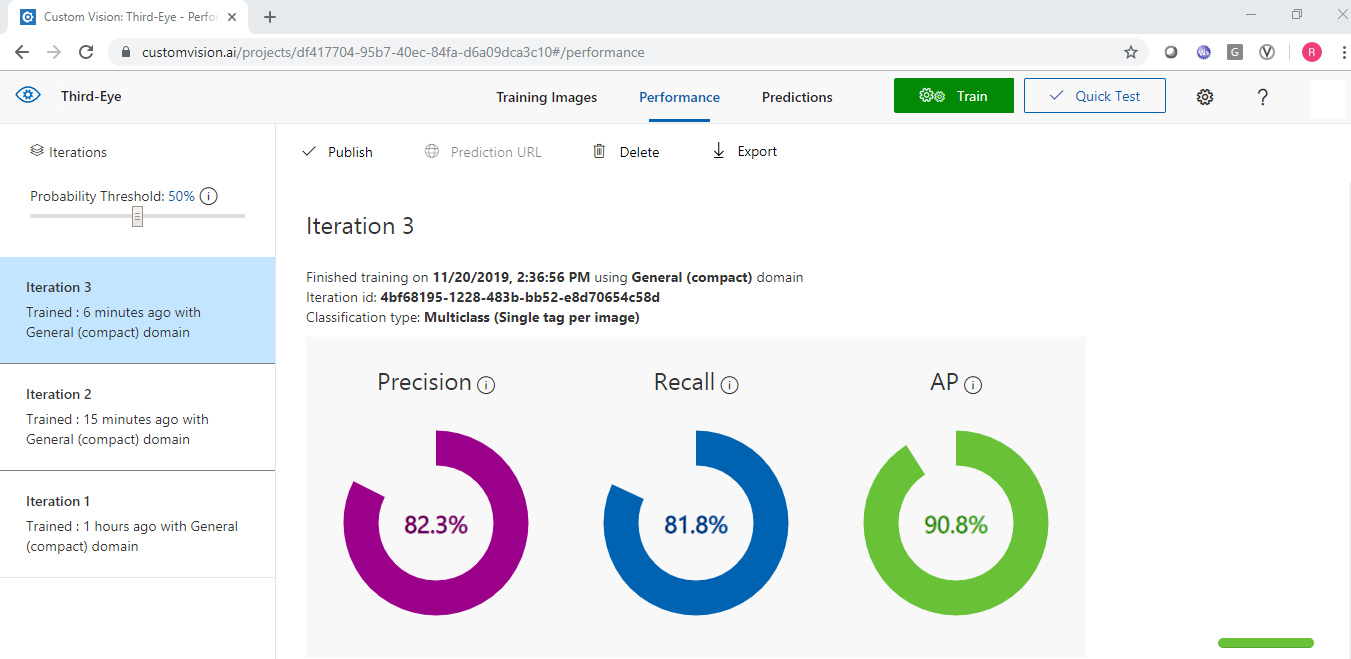Click the help question mark icon
Screen dimensions: 1351x659
tap(1263, 97)
